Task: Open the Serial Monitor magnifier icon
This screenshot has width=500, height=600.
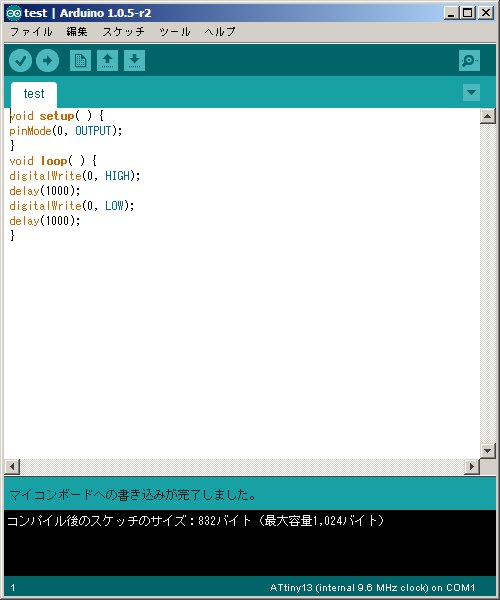Action: point(469,60)
